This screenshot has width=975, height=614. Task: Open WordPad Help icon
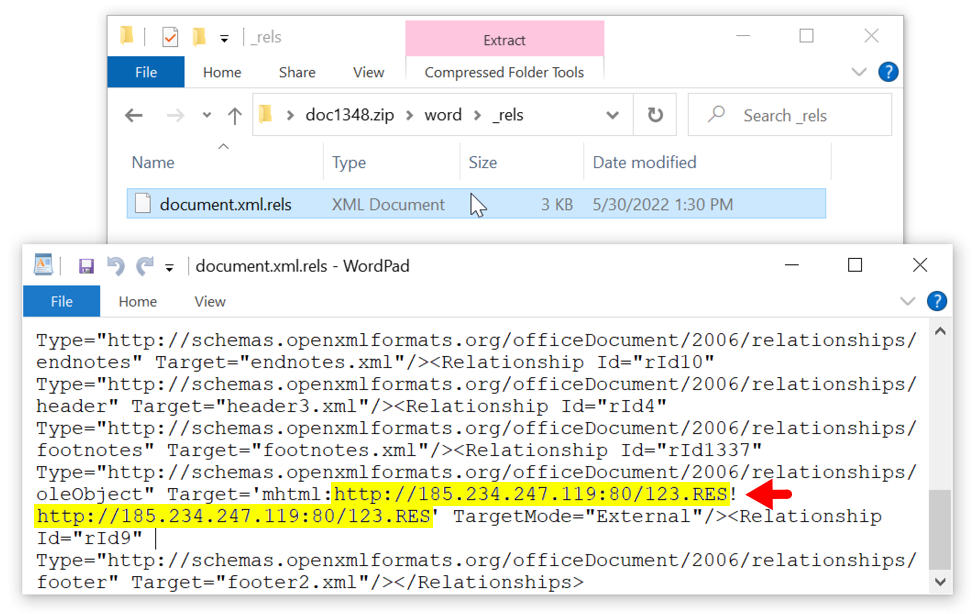936,301
